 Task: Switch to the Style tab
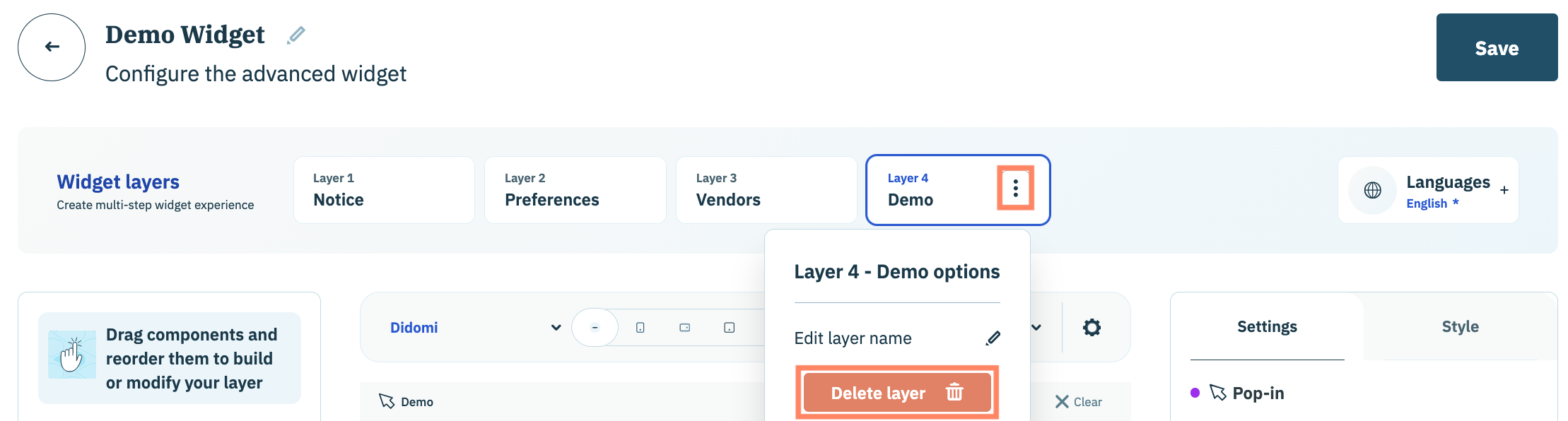coord(1460,326)
